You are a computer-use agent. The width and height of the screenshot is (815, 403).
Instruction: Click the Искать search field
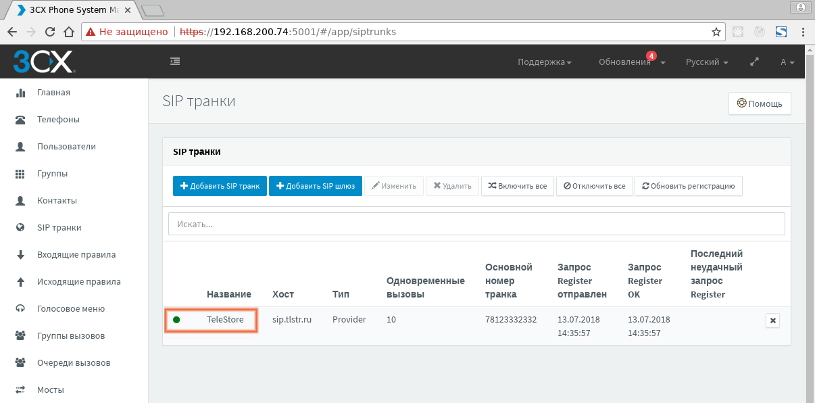(x=476, y=224)
